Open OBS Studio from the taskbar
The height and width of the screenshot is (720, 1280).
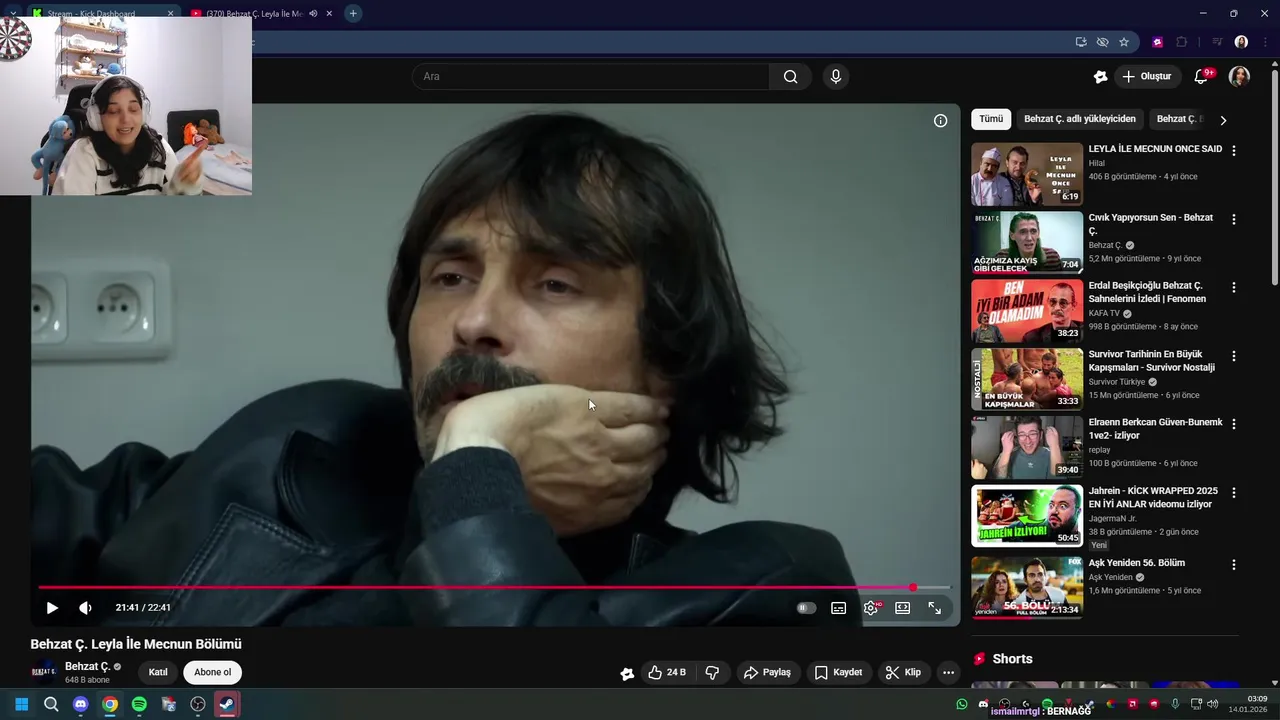[198, 704]
